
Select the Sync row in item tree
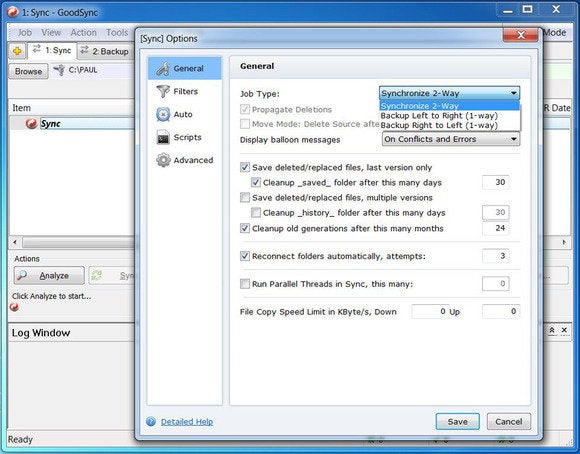(72, 123)
